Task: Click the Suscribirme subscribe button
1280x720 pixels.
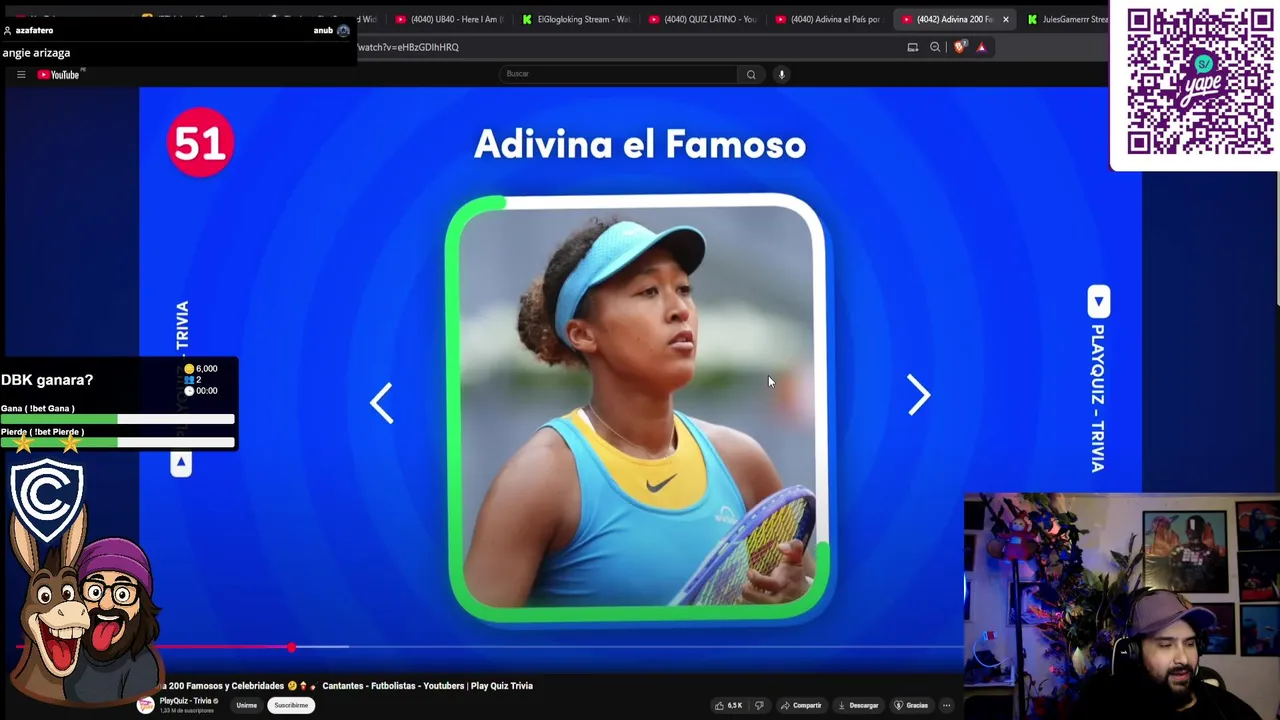Action: (x=291, y=705)
